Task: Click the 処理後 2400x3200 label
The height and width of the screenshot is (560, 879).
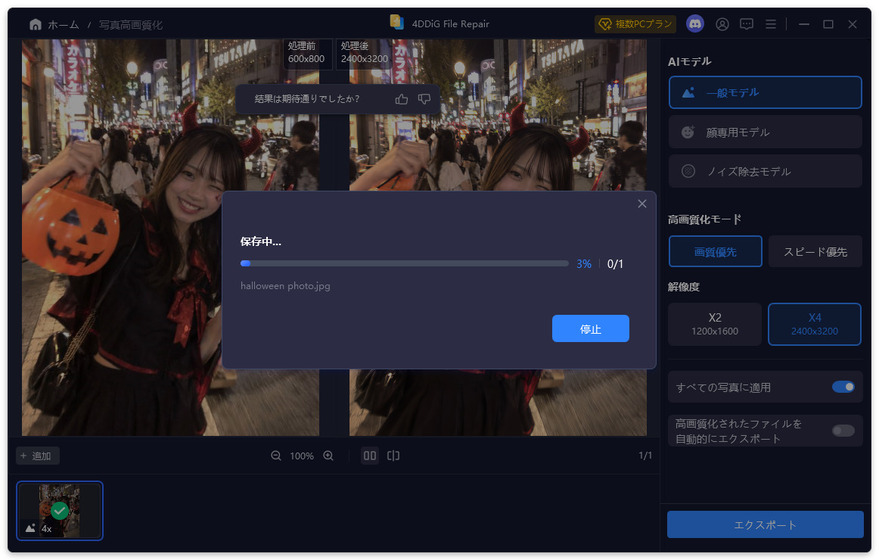Action: tap(364, 52)
